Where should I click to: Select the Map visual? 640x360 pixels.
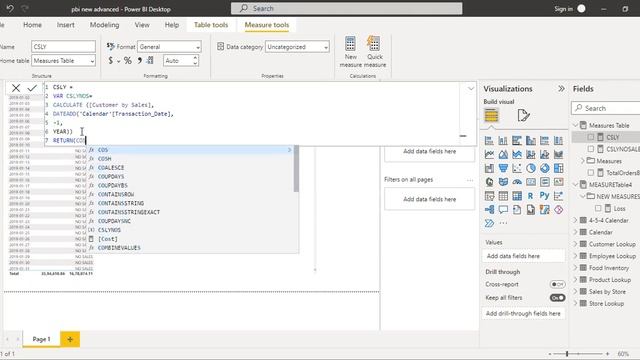tap(489, 182)
